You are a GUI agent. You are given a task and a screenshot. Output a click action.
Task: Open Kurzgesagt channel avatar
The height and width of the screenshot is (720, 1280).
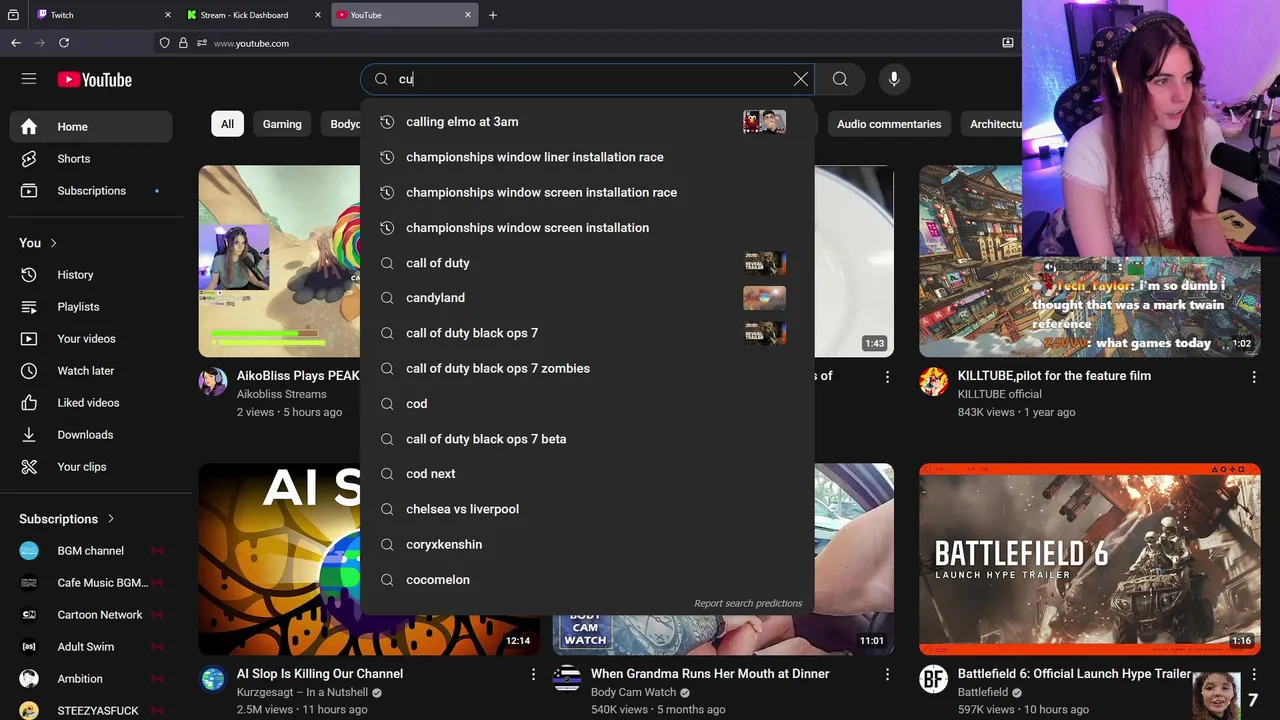[x=213, y=679]
